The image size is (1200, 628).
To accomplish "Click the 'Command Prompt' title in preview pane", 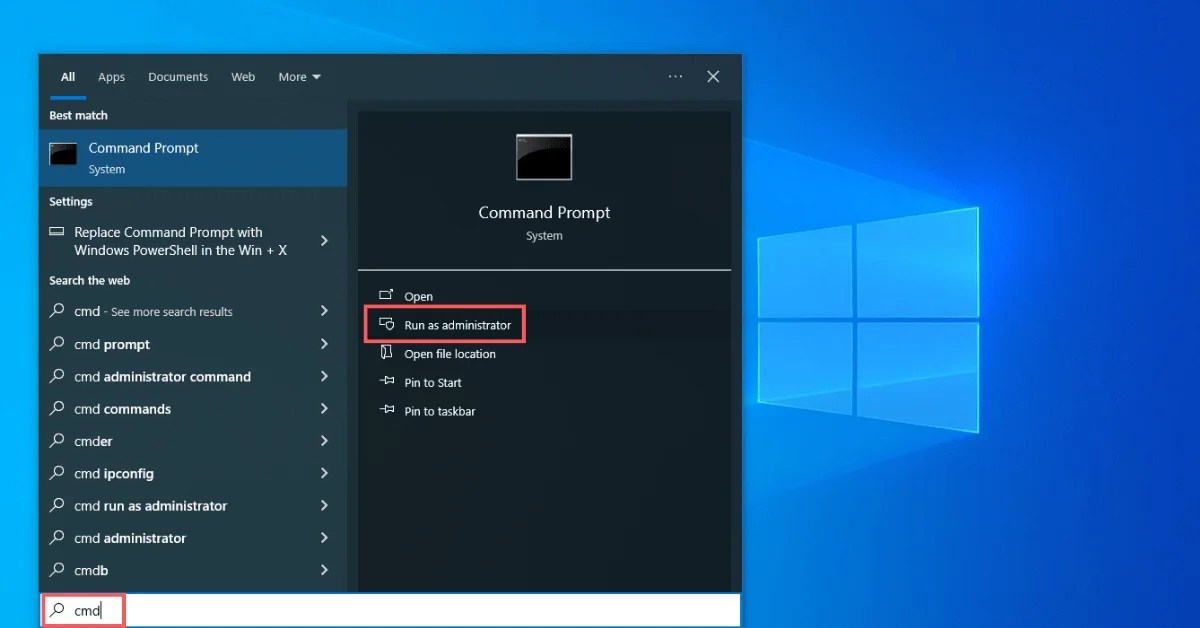I will (544, 212).
